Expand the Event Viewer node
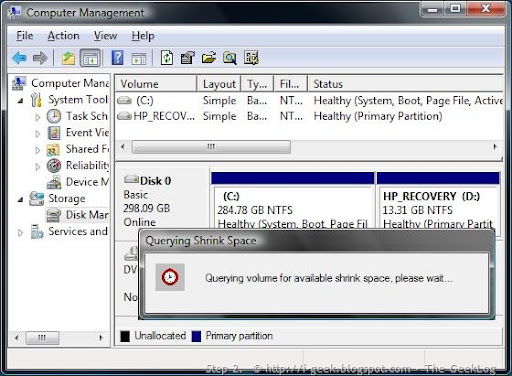The height and width of the screenshot is (376, 512). (x=38, y=134)
